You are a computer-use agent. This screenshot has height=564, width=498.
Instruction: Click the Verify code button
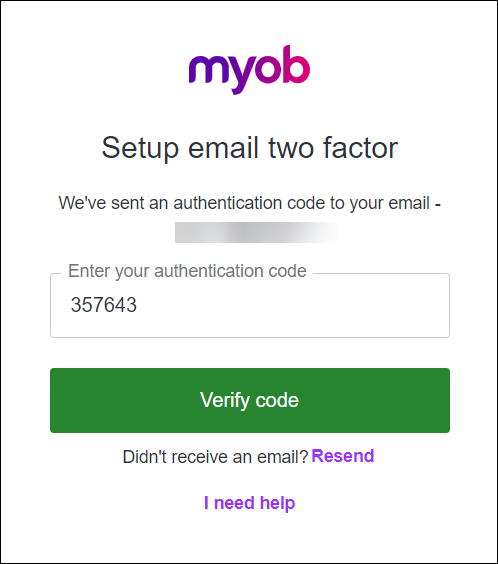pyautogui.click(x=250, y=400)
